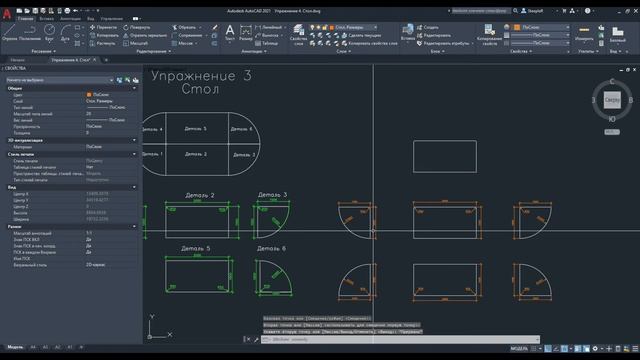Viewport: 640px width, 360px height.
Task: Click the Создать block button
Action: (428, 27)
